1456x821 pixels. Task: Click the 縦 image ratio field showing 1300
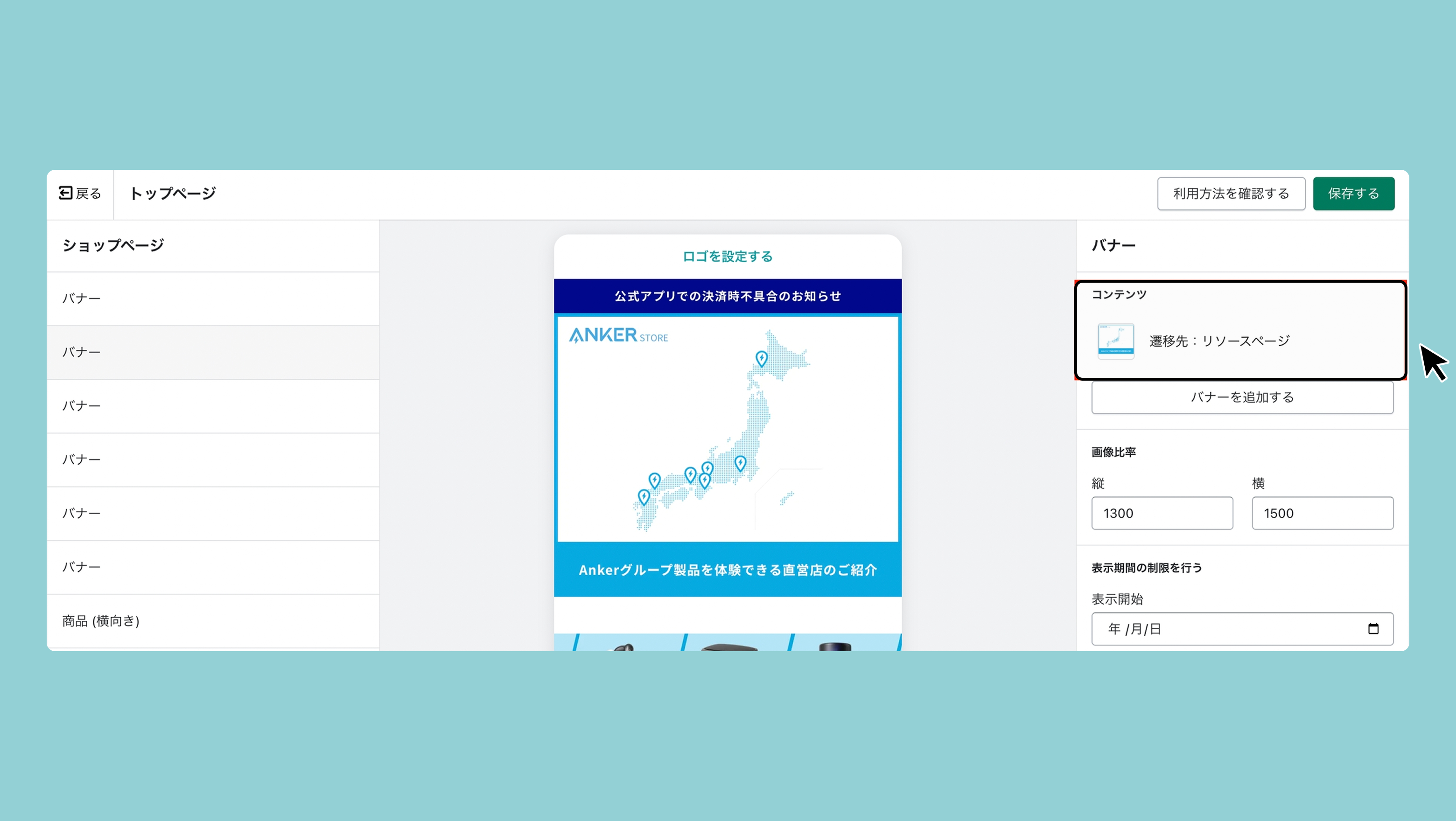(1162, 513)
